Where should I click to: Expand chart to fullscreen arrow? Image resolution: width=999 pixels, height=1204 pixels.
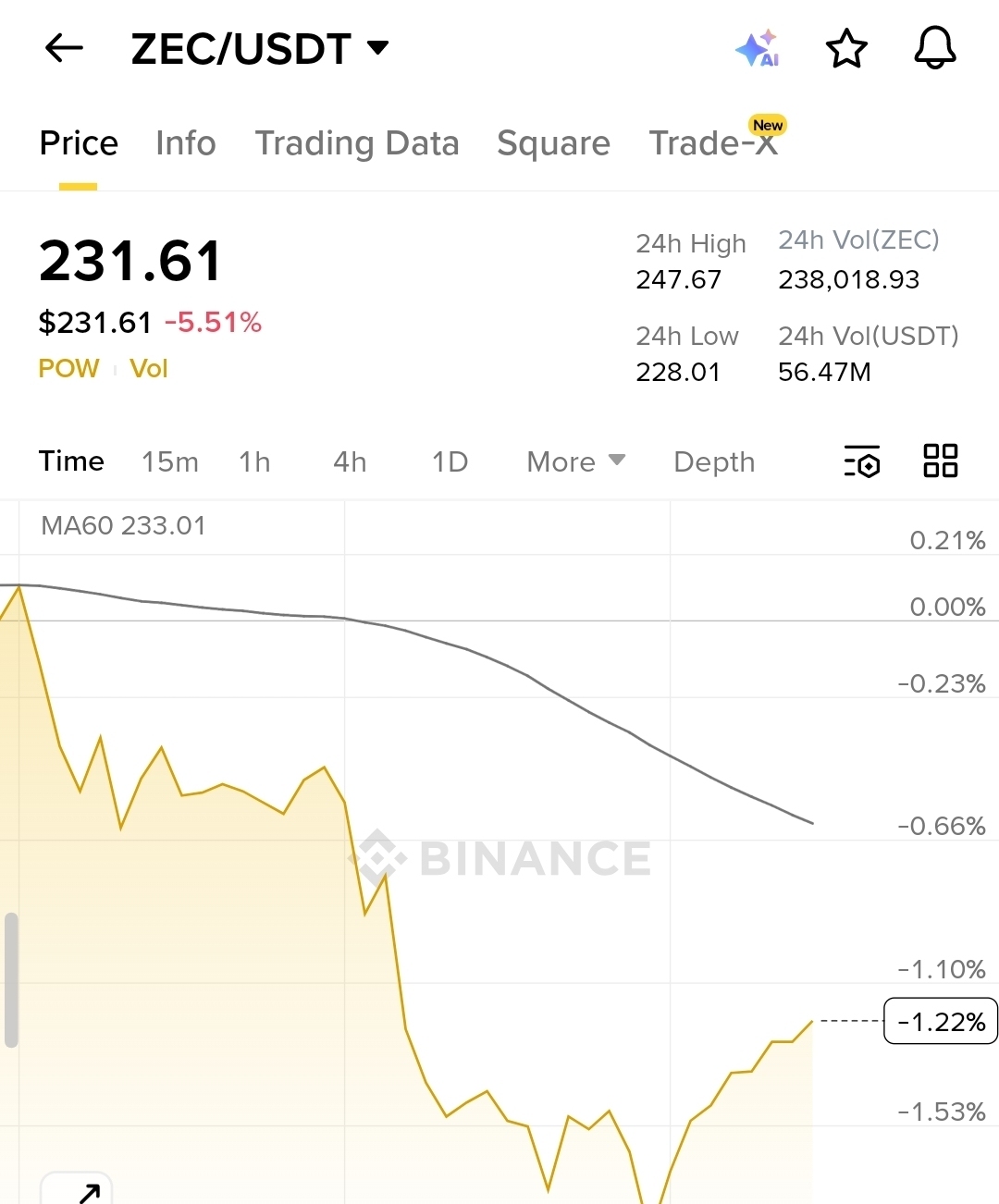(88, 1192)
